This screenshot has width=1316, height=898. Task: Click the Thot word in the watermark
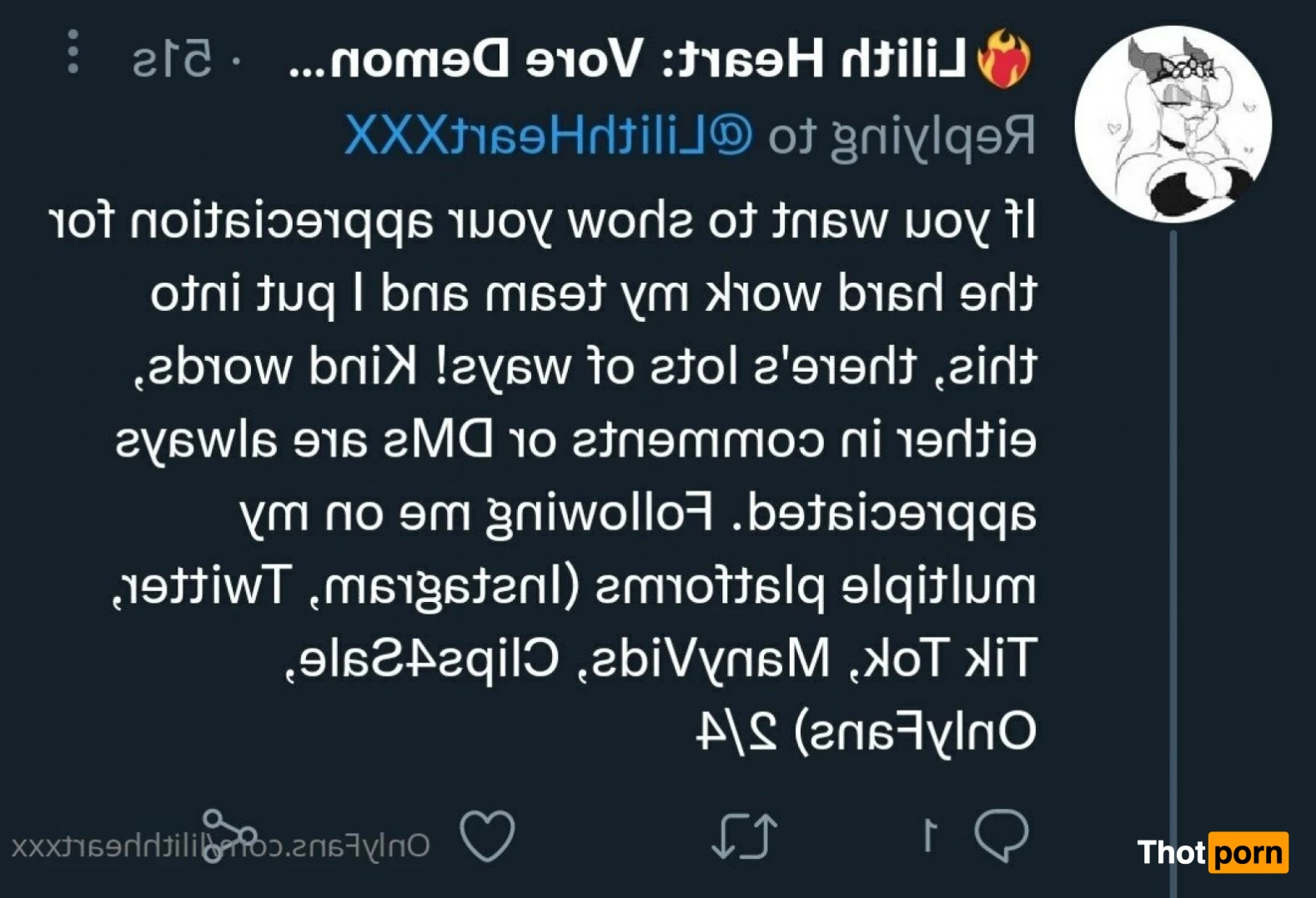pyautogui.click(x=1172, y=852)
